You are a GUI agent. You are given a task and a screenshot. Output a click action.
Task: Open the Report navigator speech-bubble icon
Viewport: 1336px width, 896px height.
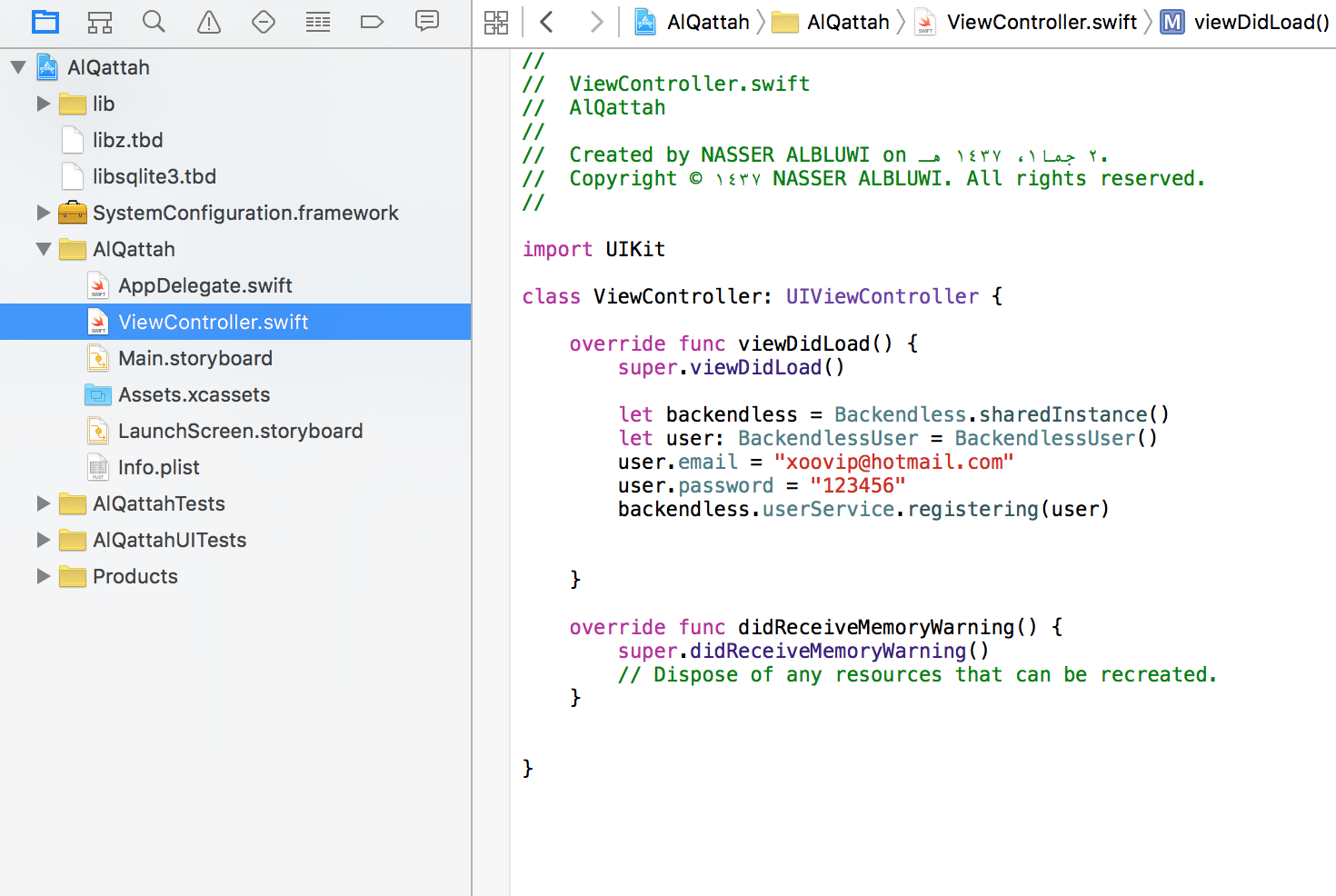[427, 21]
